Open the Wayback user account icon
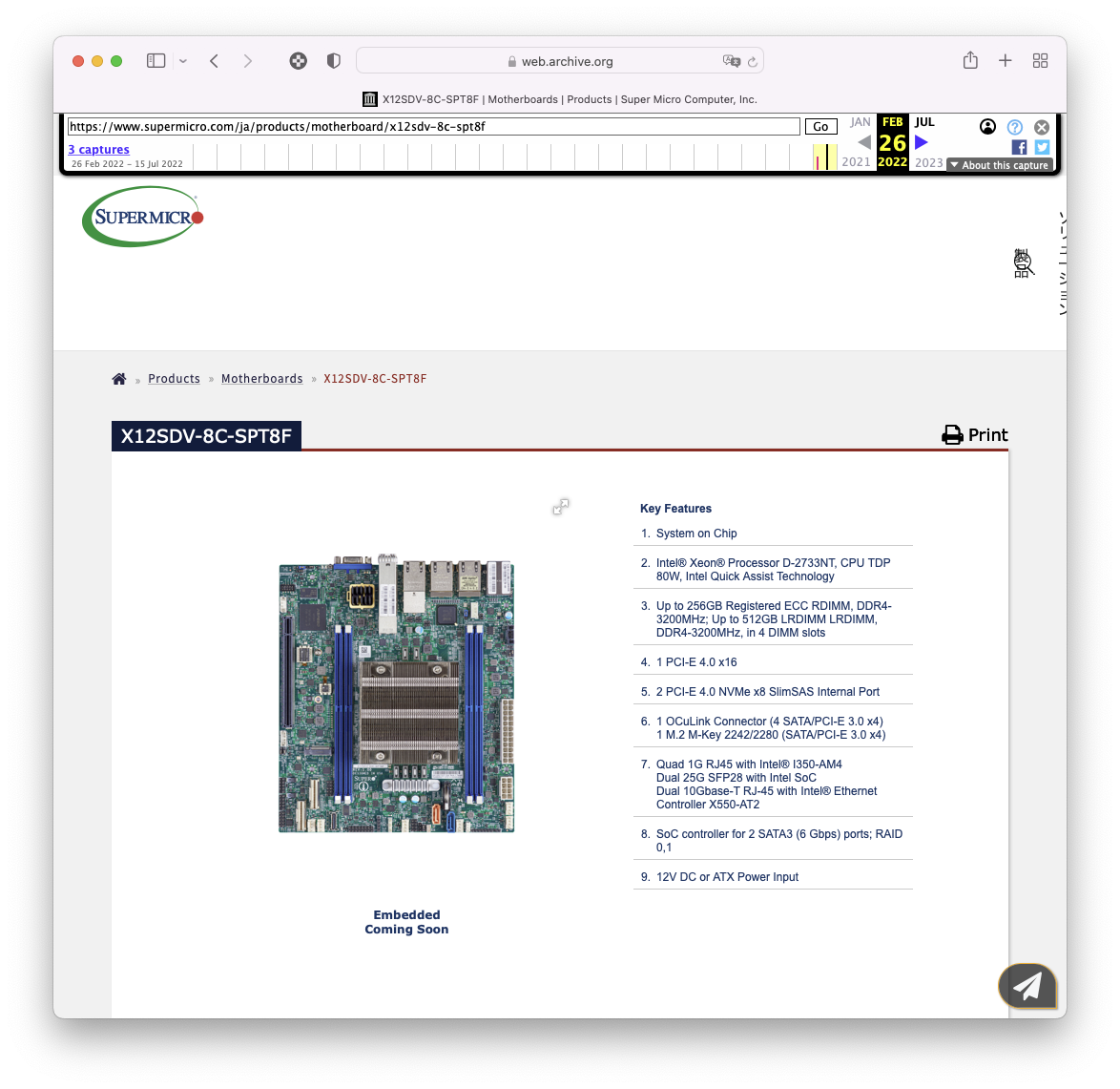Image resolution: width=1120 pixels, height=1089 pixels. point(987,127)
